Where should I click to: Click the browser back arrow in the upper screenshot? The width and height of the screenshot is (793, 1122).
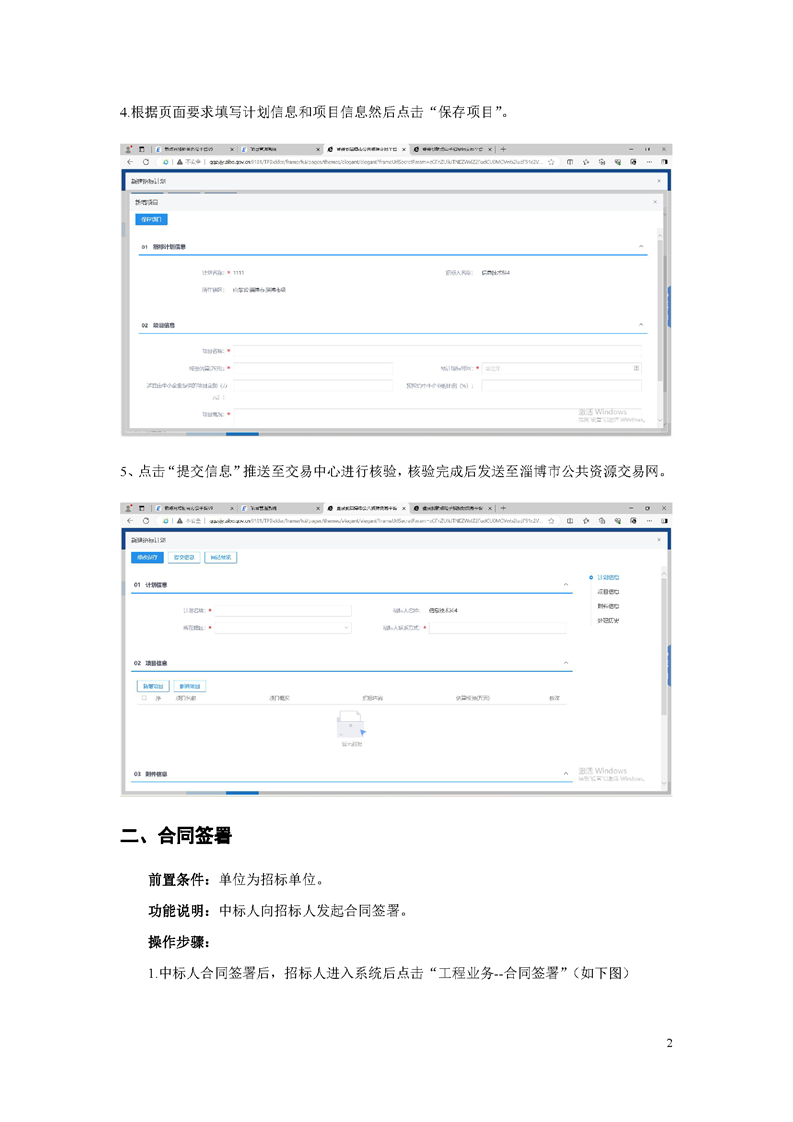130,161
